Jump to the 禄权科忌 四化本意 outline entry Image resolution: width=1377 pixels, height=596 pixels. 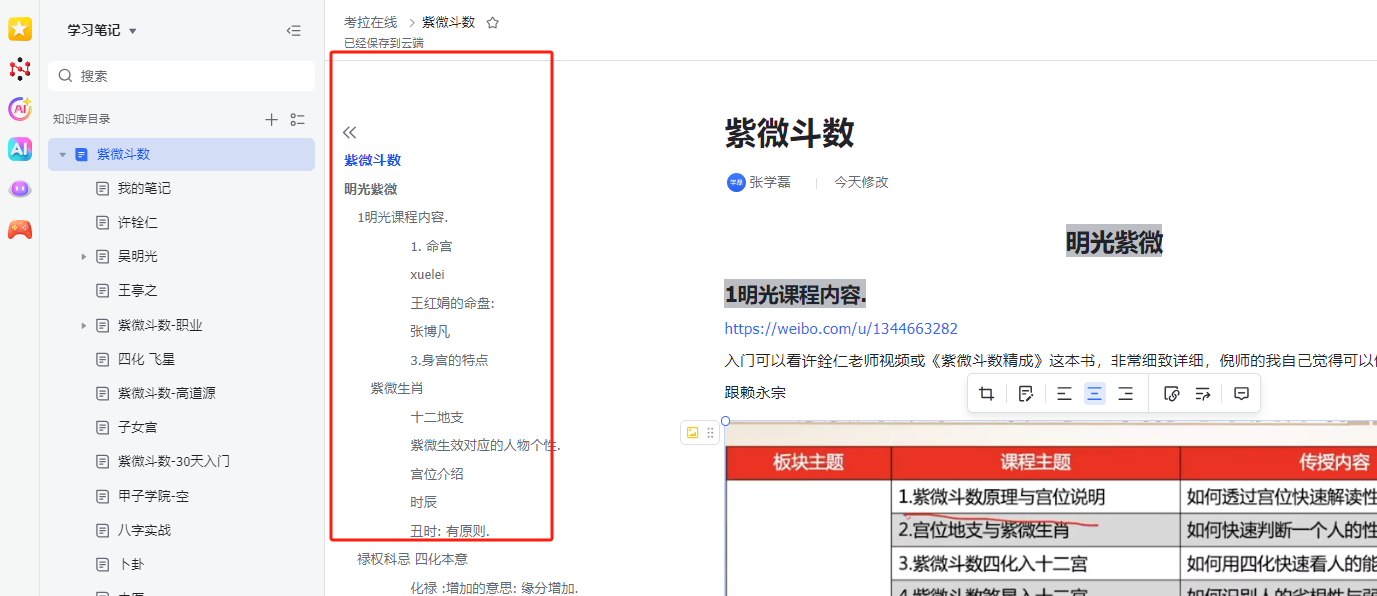tap(412, 559)
